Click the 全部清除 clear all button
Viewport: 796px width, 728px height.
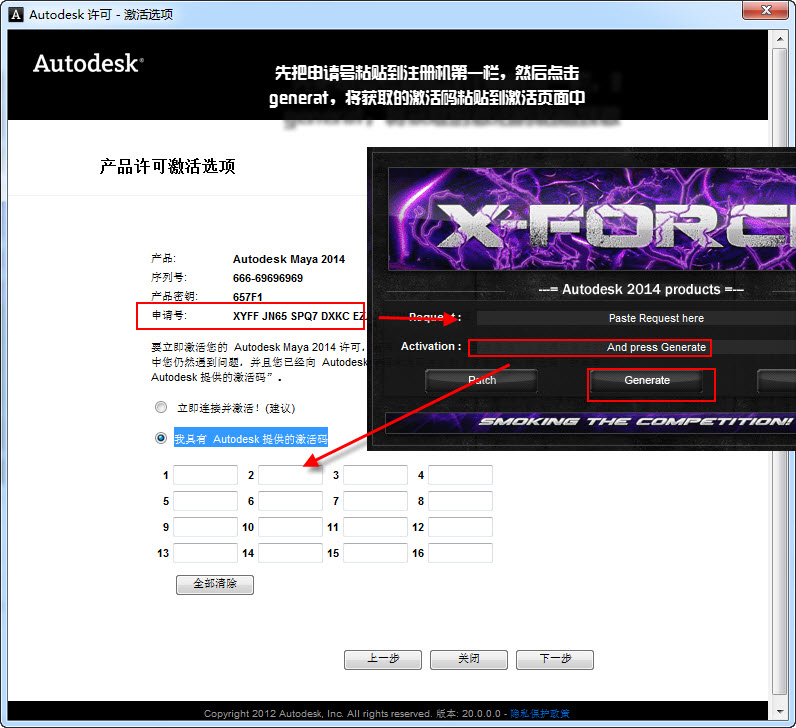coord(215,584)
